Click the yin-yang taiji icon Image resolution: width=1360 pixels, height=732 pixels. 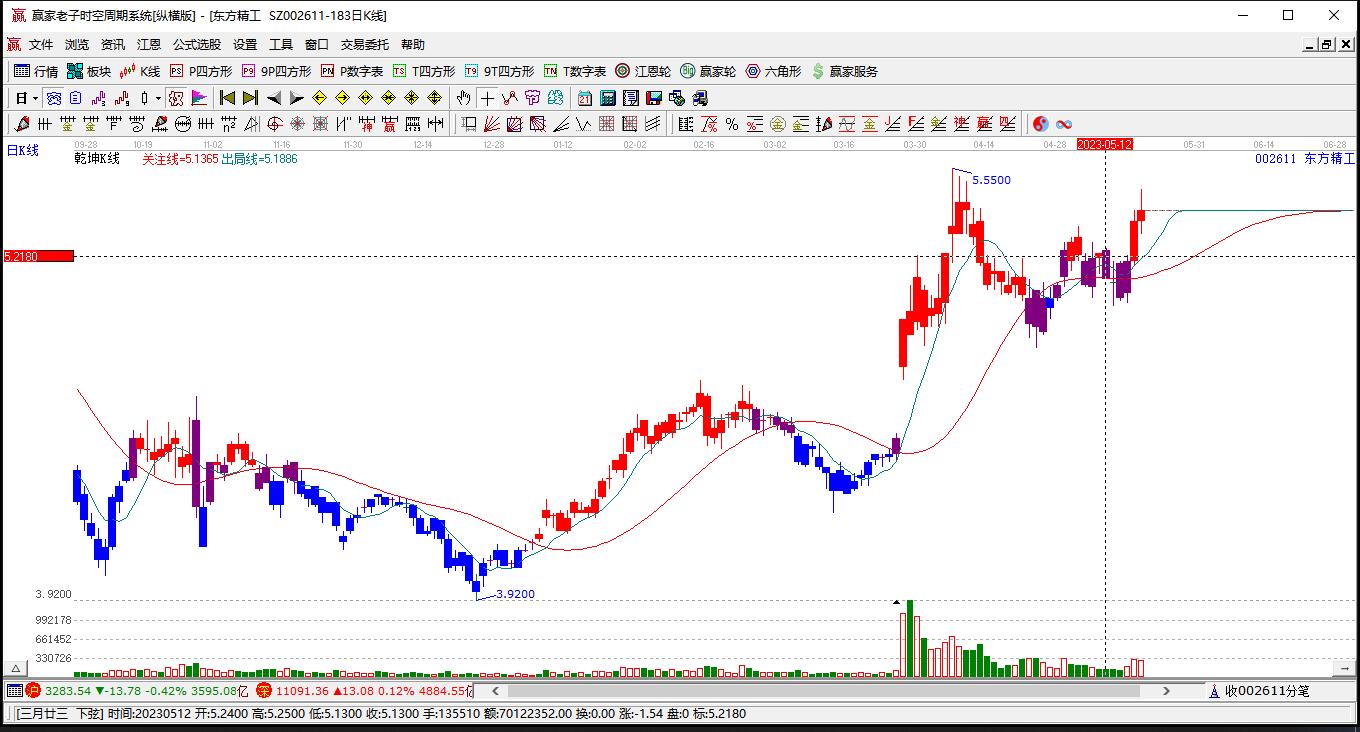1040,124
